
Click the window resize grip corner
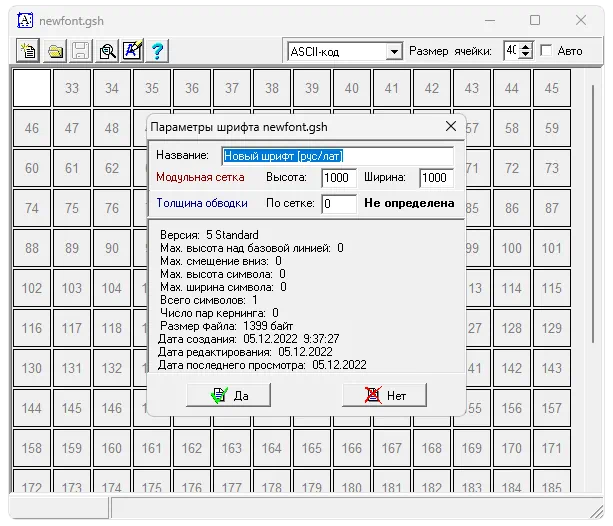(597, 512)
